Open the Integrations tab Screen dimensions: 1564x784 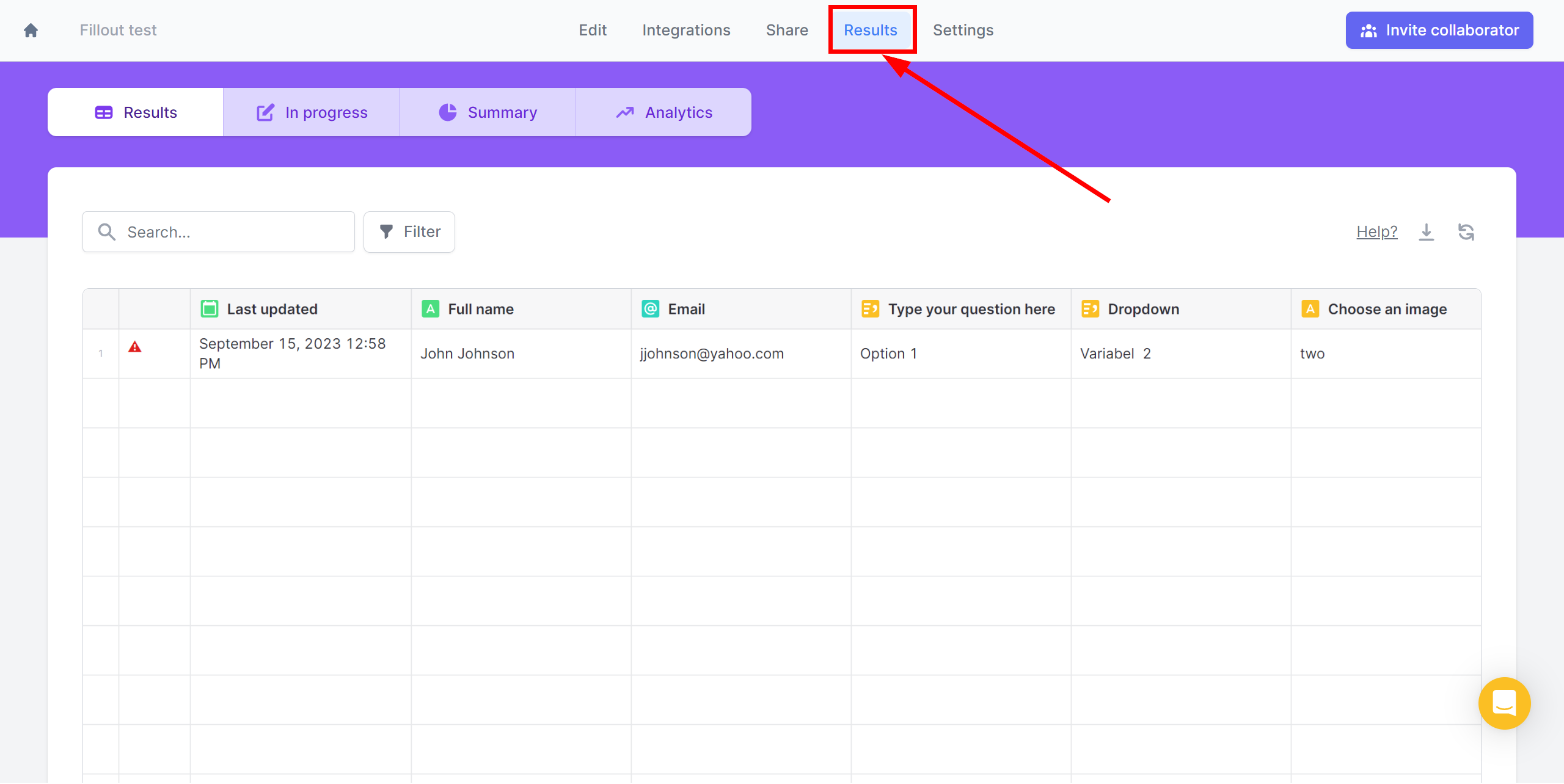point(686,30)
